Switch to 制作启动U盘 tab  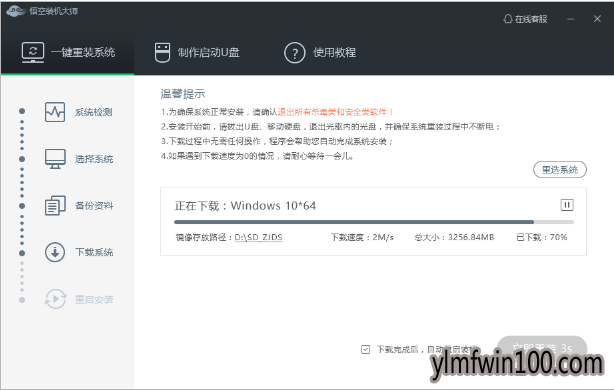[197, 52]
